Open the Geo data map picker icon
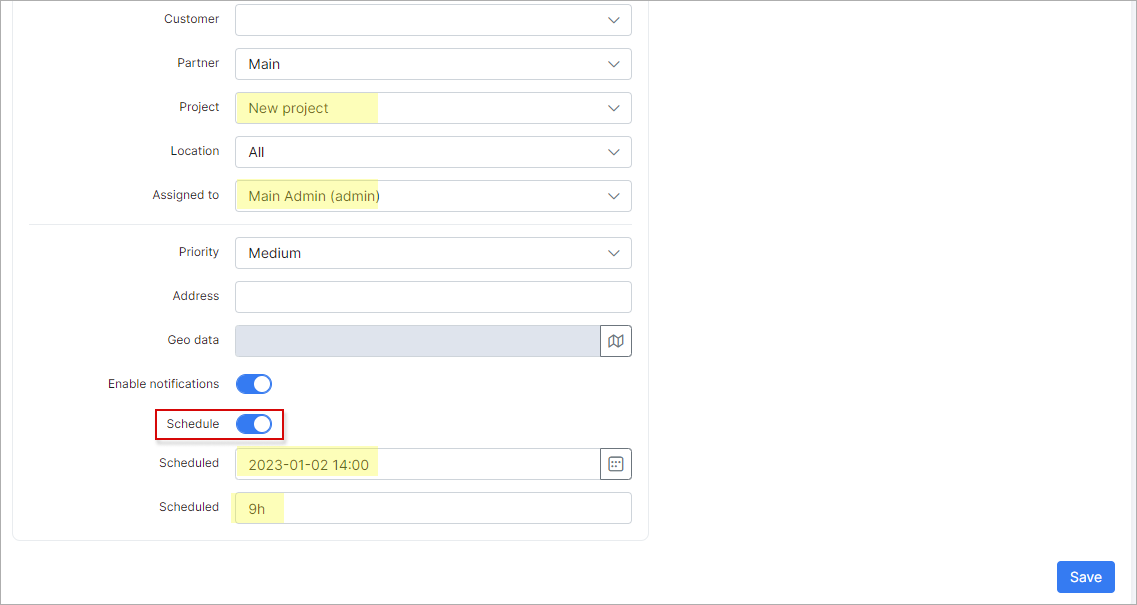This screenshot has height=605, width=1137. coord(616,340)
